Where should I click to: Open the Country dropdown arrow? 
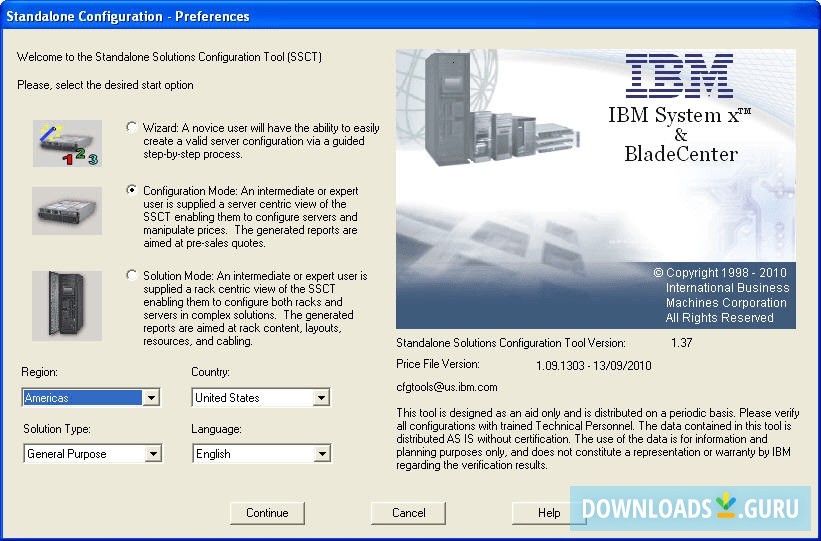[321, 398]
